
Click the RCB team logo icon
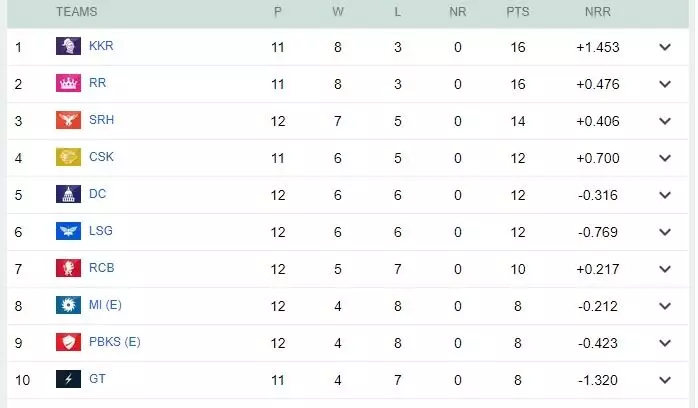(68, 268)
